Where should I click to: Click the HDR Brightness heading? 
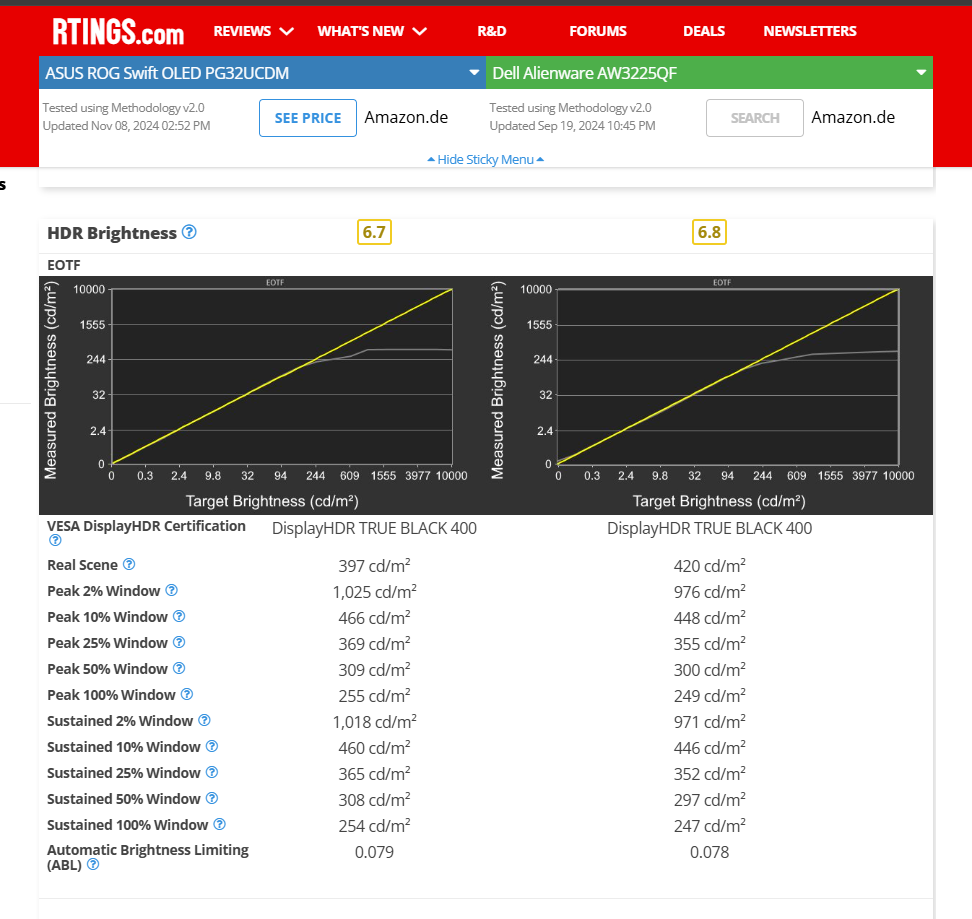[x=112, y=233]
